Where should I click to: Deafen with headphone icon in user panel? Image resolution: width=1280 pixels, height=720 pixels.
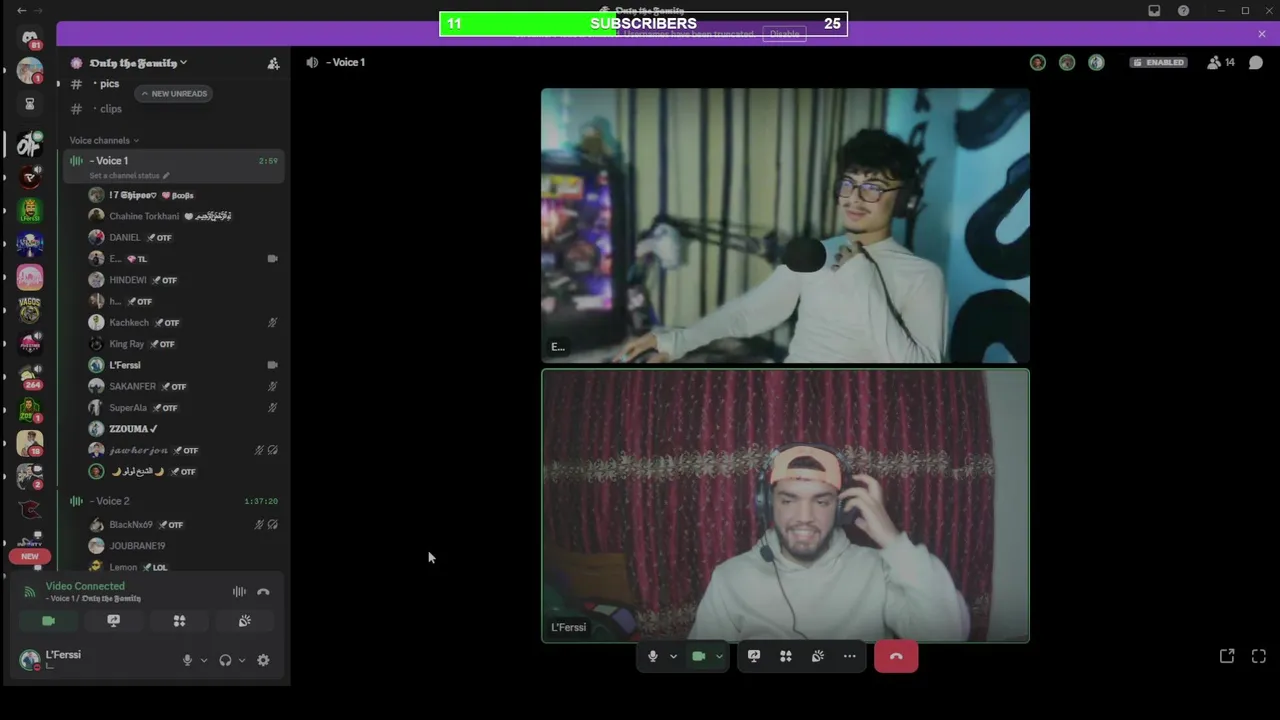tap(225, 660)
